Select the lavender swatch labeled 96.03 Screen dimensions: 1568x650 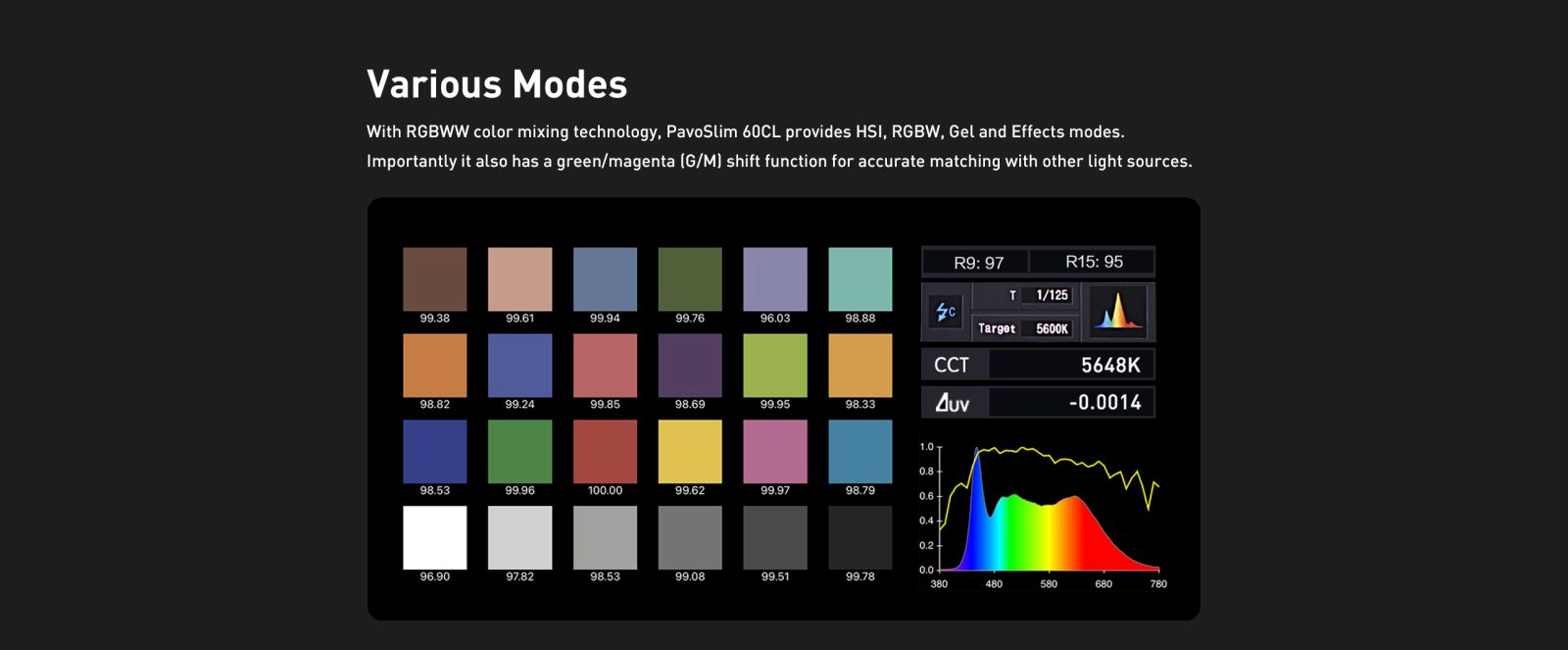[x=775, y=279]
